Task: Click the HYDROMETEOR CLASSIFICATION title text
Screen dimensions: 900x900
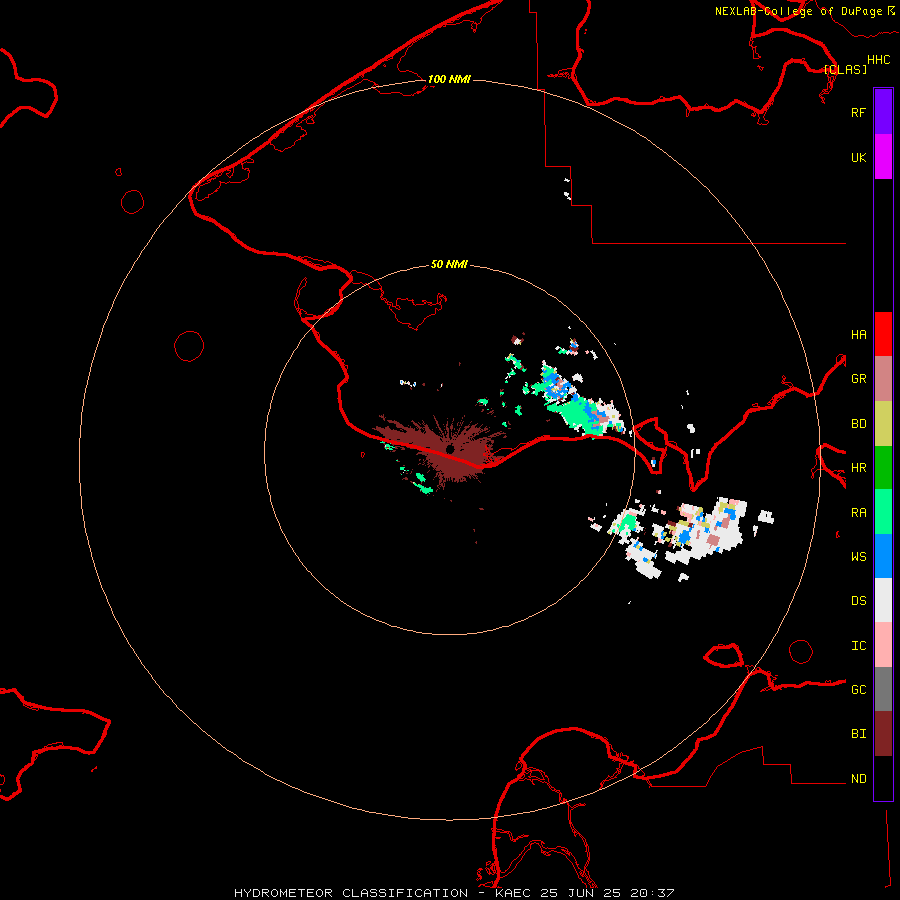Action: click(351, 893)
